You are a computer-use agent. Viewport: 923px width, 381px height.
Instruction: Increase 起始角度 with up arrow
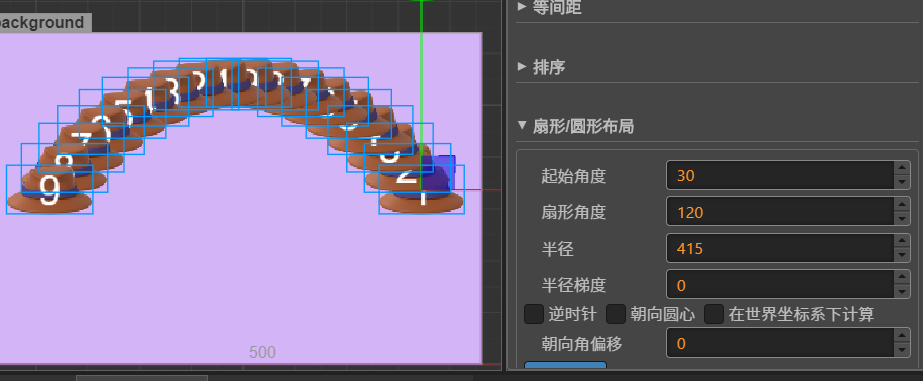click(x=901, y=168)
